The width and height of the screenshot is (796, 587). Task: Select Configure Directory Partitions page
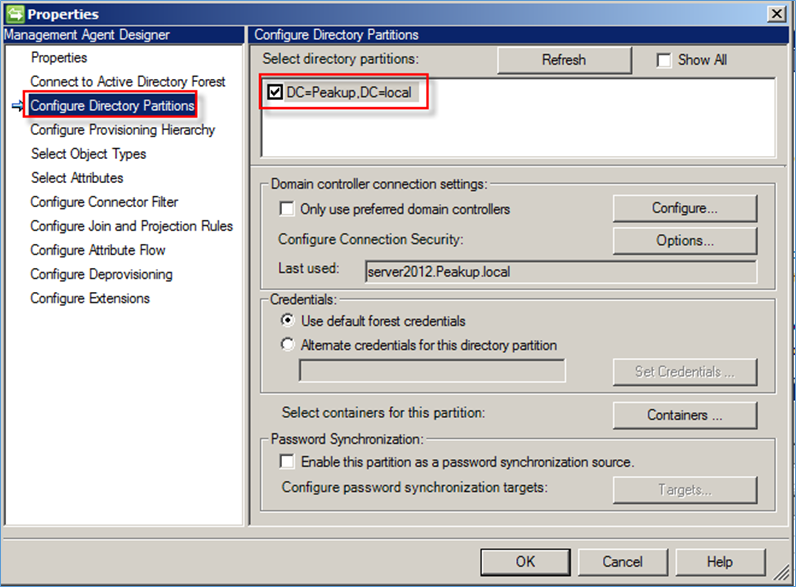(112, 105)
